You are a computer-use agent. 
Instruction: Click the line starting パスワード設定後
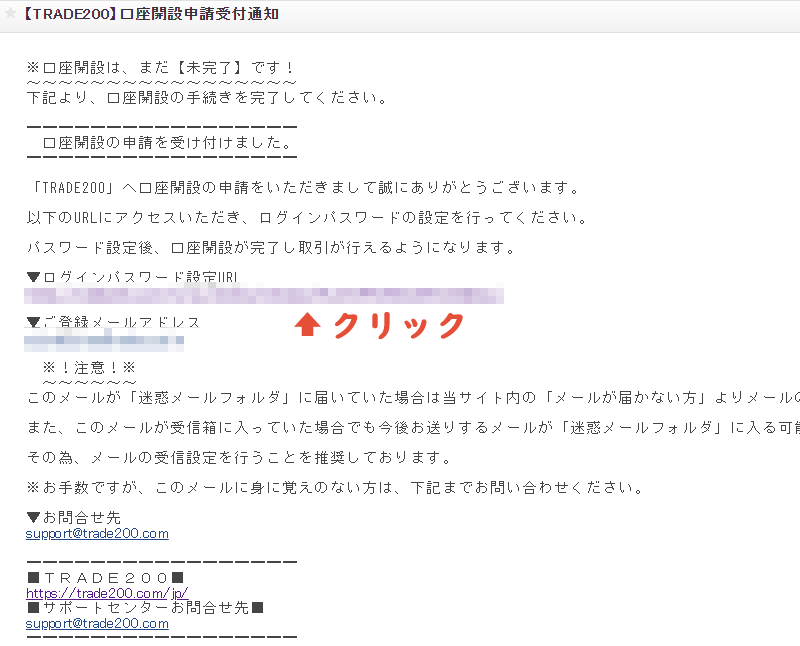click(x=272, y=248)
